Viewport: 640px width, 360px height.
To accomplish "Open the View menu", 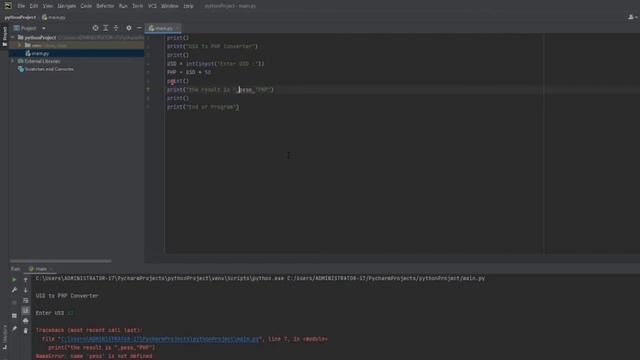I will (x=48, y=6).
